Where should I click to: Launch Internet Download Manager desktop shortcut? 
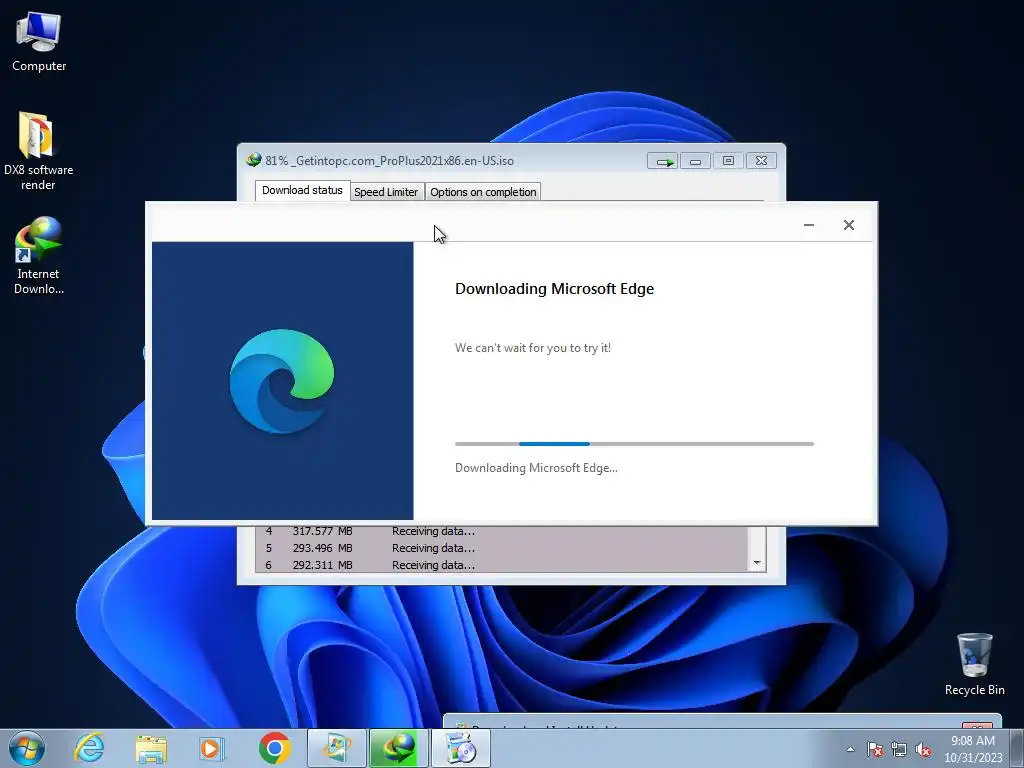tap(39, 255)
